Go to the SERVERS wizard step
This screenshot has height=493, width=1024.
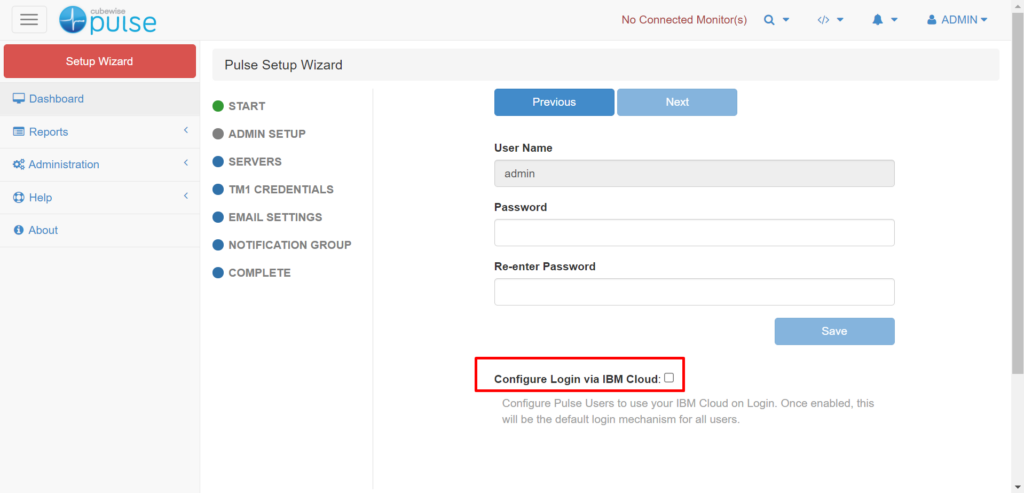click(x=254, y=161)
